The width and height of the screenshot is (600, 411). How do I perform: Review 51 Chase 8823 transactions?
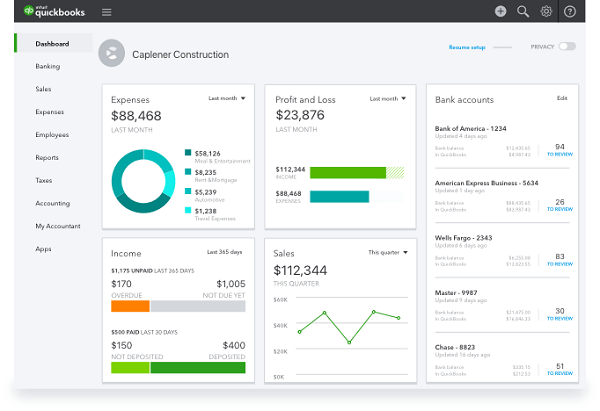click(x=560, y=369)
